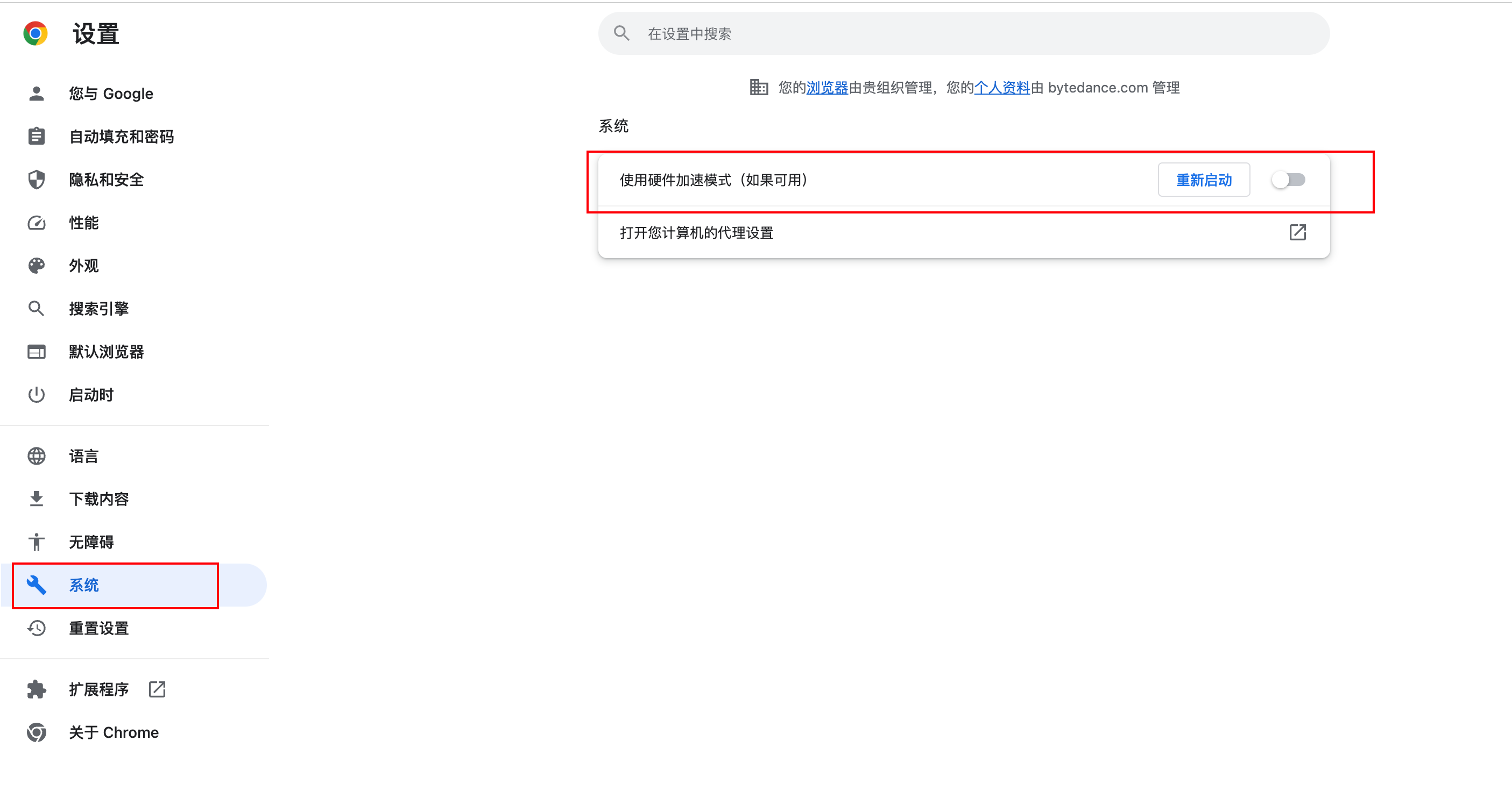Screen dimensions: 1512x812
Task: Open the 浏览器 management link
Action: pyautogui.click(x=827, y=88)
